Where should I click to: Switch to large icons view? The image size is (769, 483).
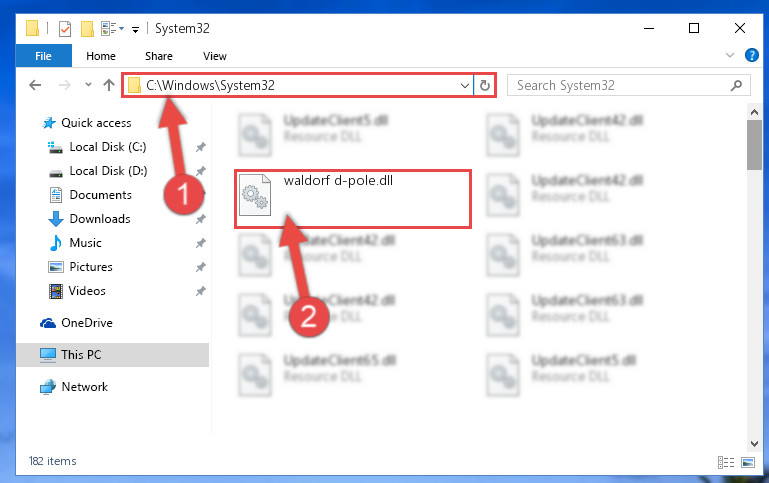(x=748, y=462)
